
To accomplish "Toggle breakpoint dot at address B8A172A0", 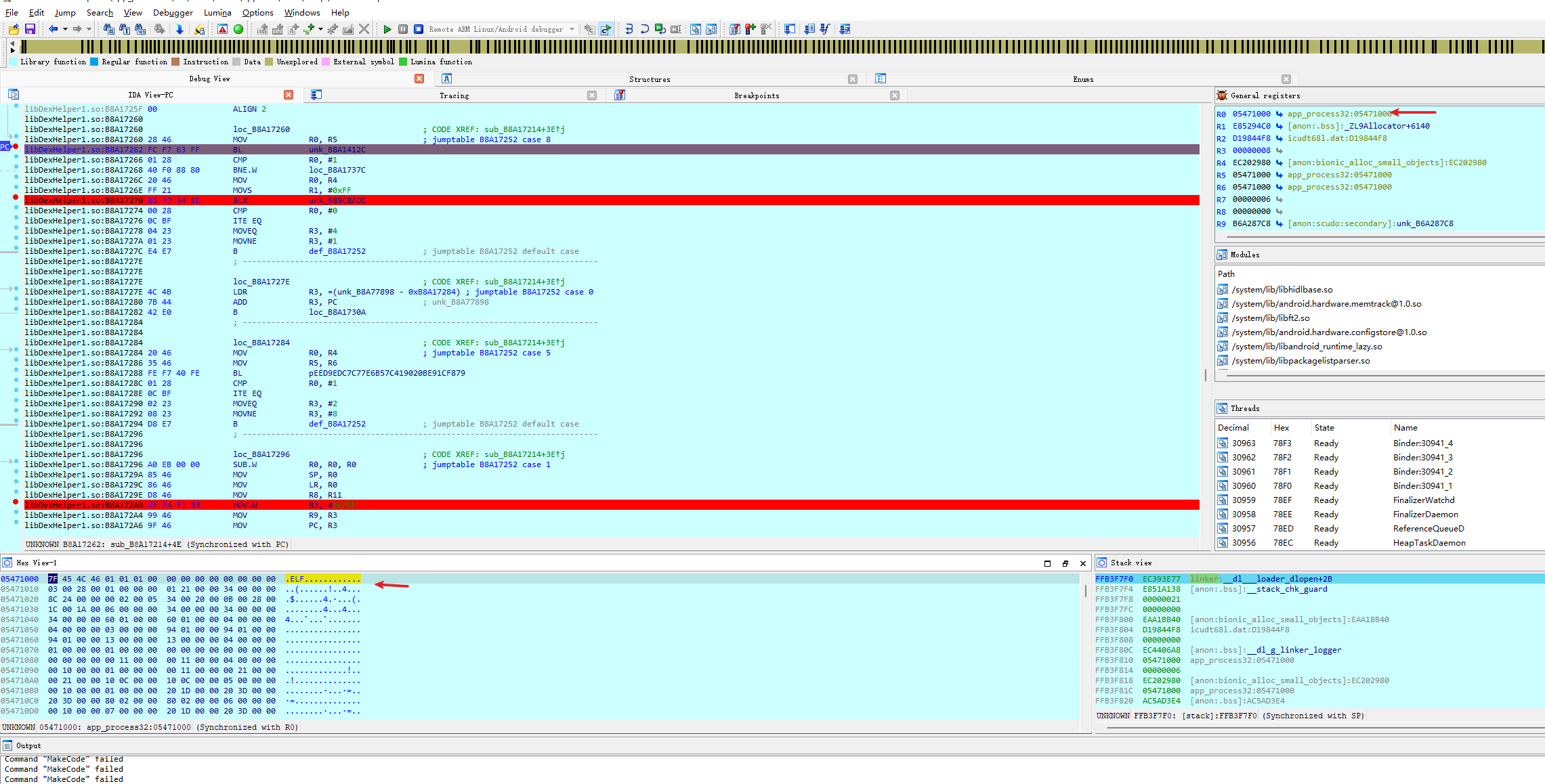I will (x=16, y=502).
